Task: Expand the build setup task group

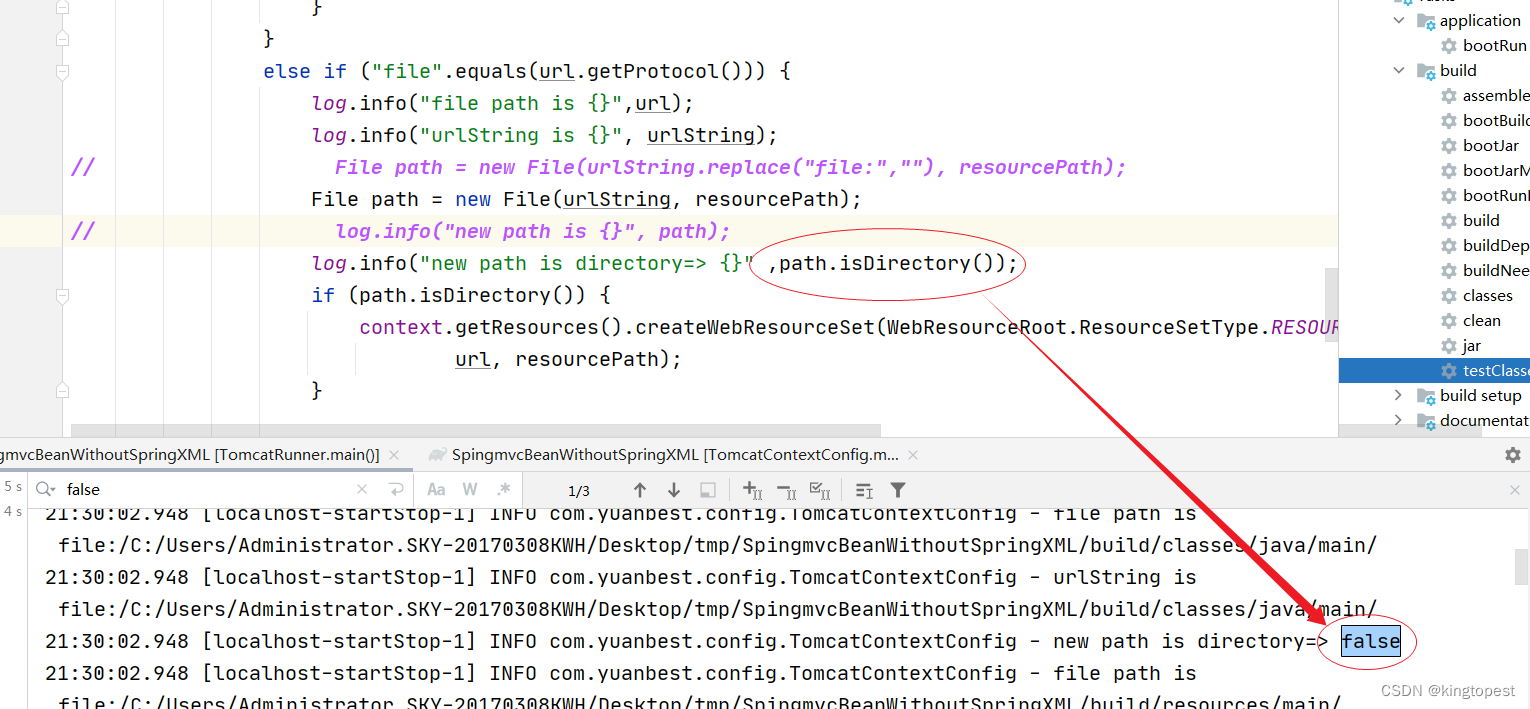Action: pyautogui.click(x=1398, y=395)
